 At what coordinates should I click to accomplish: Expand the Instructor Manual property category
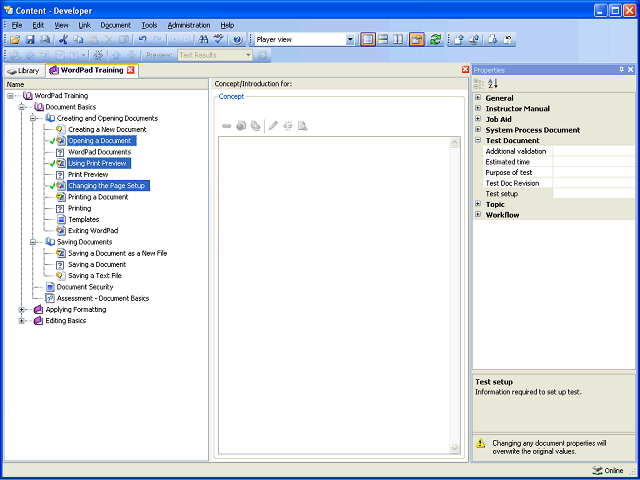click(478, 109)
